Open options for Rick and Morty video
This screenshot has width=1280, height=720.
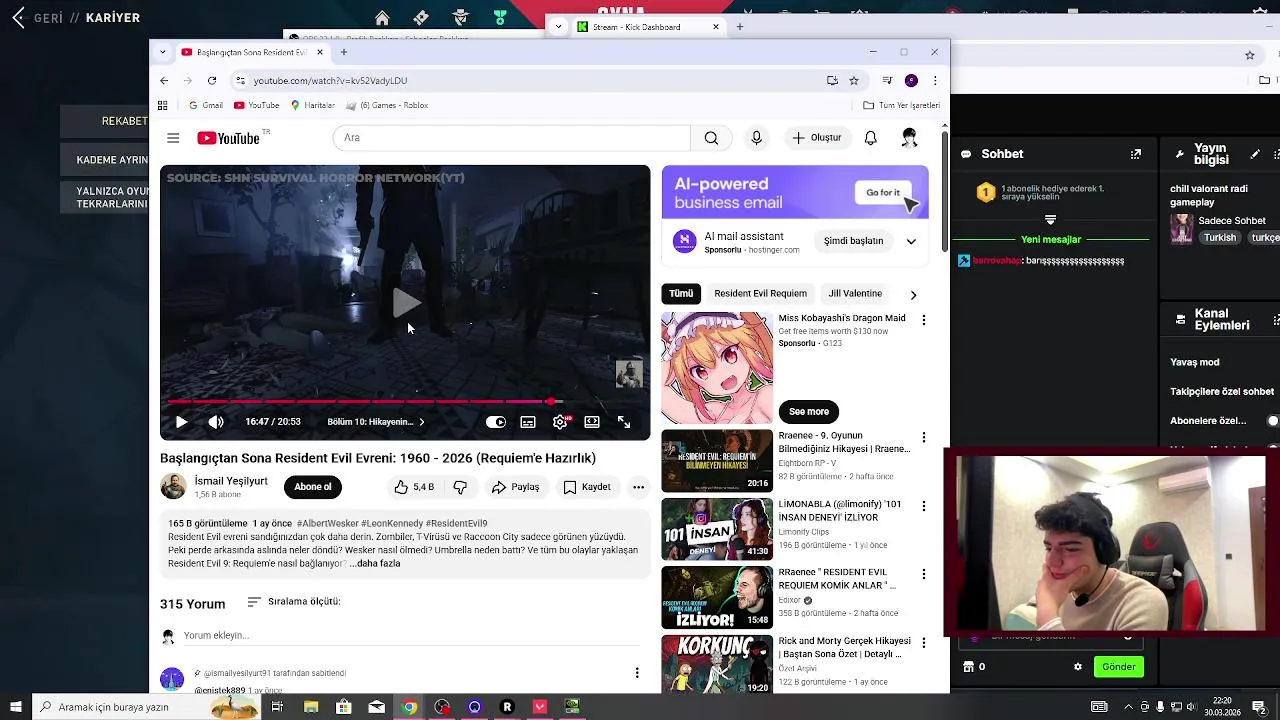[923, 643]
